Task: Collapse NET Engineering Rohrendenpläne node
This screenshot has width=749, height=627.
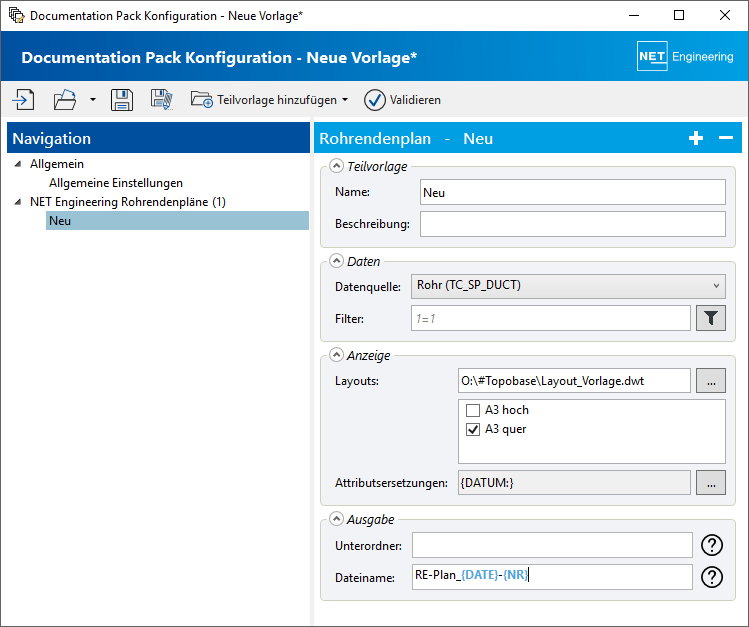Action: [18, 202]
